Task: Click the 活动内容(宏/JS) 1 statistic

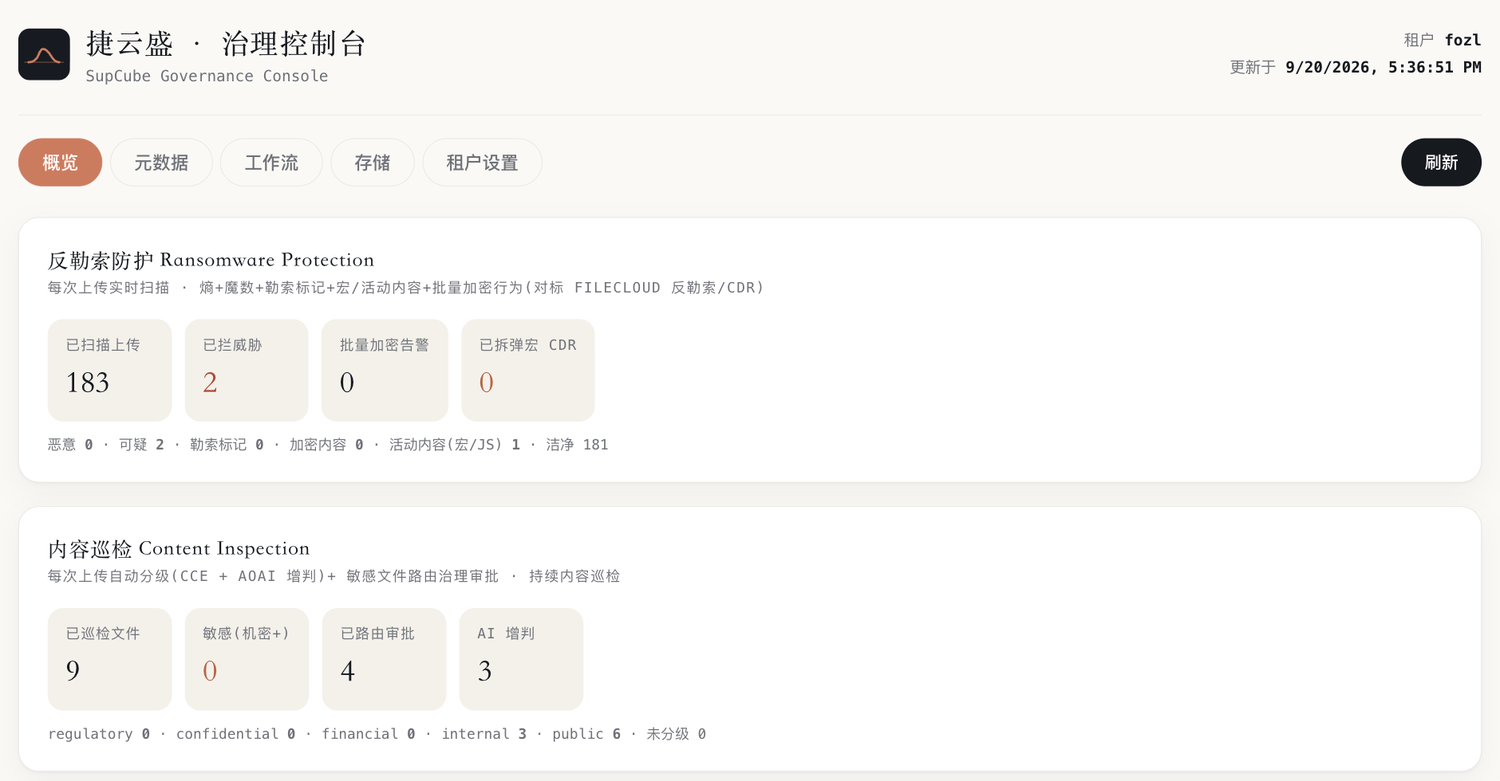Action: pyautogui.click(x=455, y=445)
